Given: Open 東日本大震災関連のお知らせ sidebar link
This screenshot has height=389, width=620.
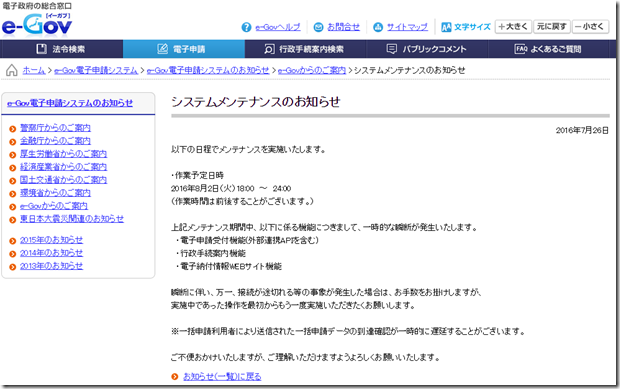Looking at the screenshot, I should tap(72, 219).
